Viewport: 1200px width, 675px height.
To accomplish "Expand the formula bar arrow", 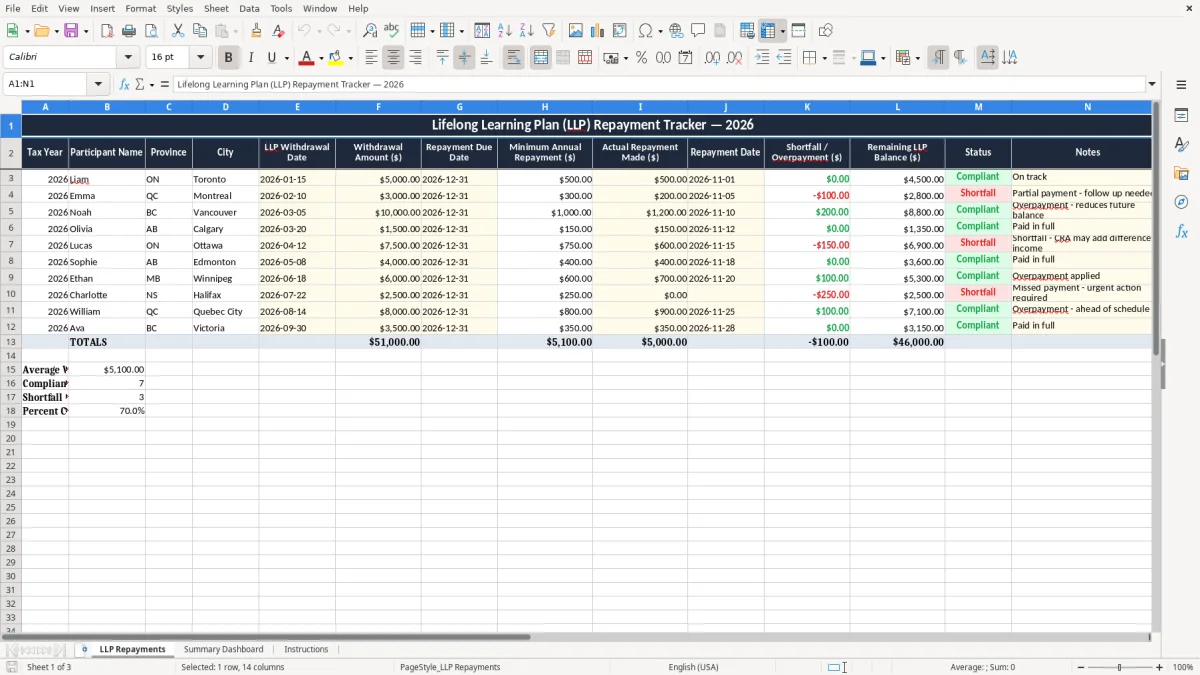I will point(1152,84).
